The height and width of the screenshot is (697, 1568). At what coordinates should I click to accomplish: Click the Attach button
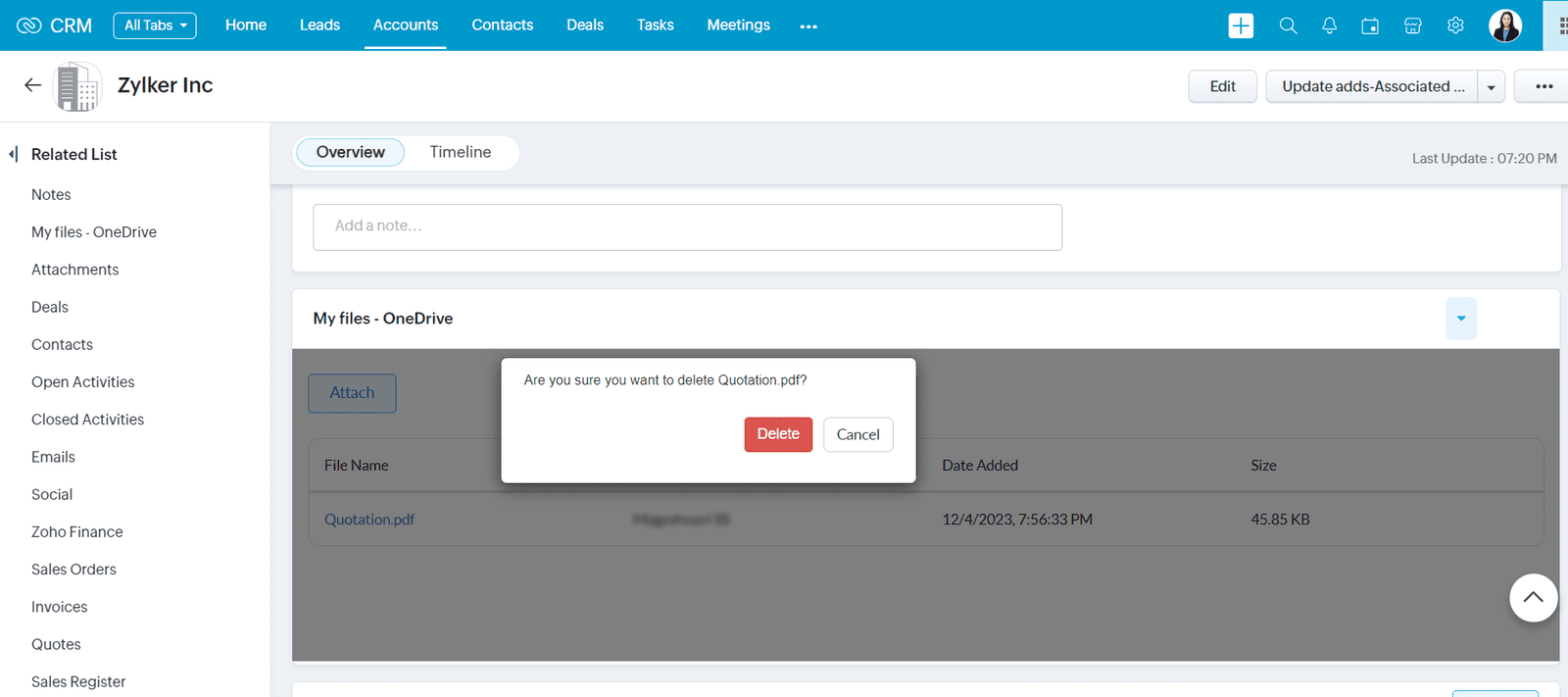(x=352, y=393)
